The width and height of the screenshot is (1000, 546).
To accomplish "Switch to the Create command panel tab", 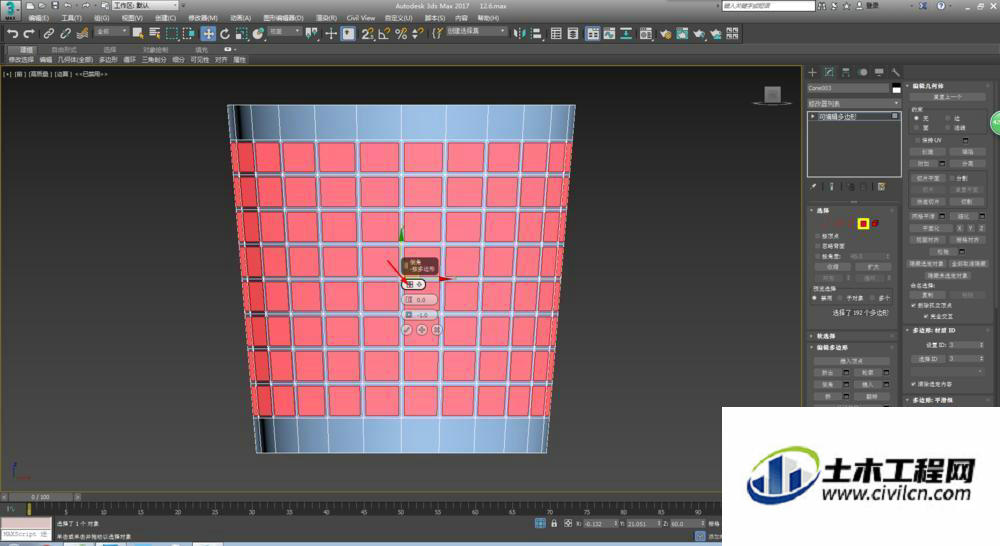I will (812, 72).
